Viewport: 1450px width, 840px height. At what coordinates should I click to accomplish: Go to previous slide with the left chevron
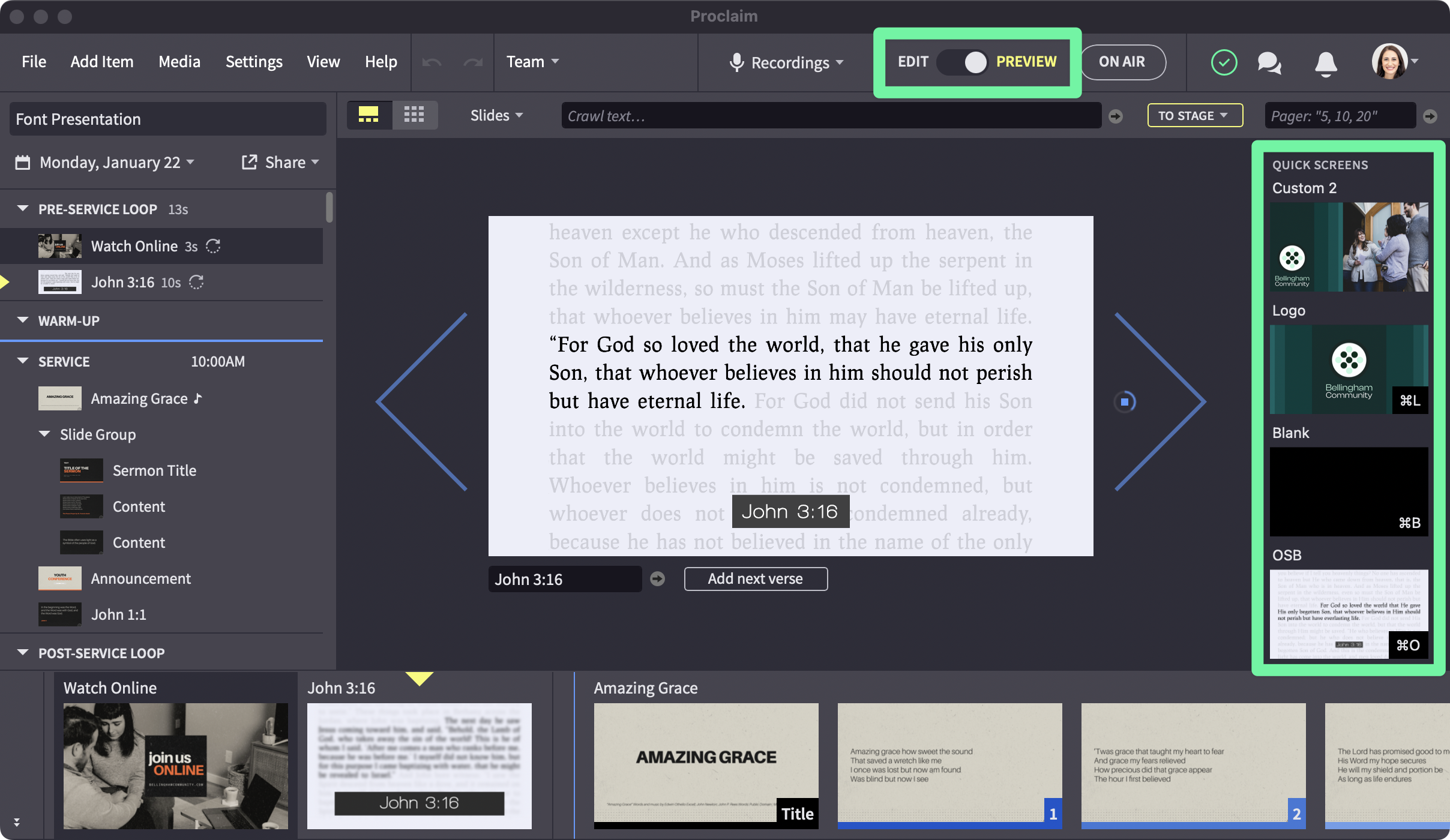coord(421,401)
